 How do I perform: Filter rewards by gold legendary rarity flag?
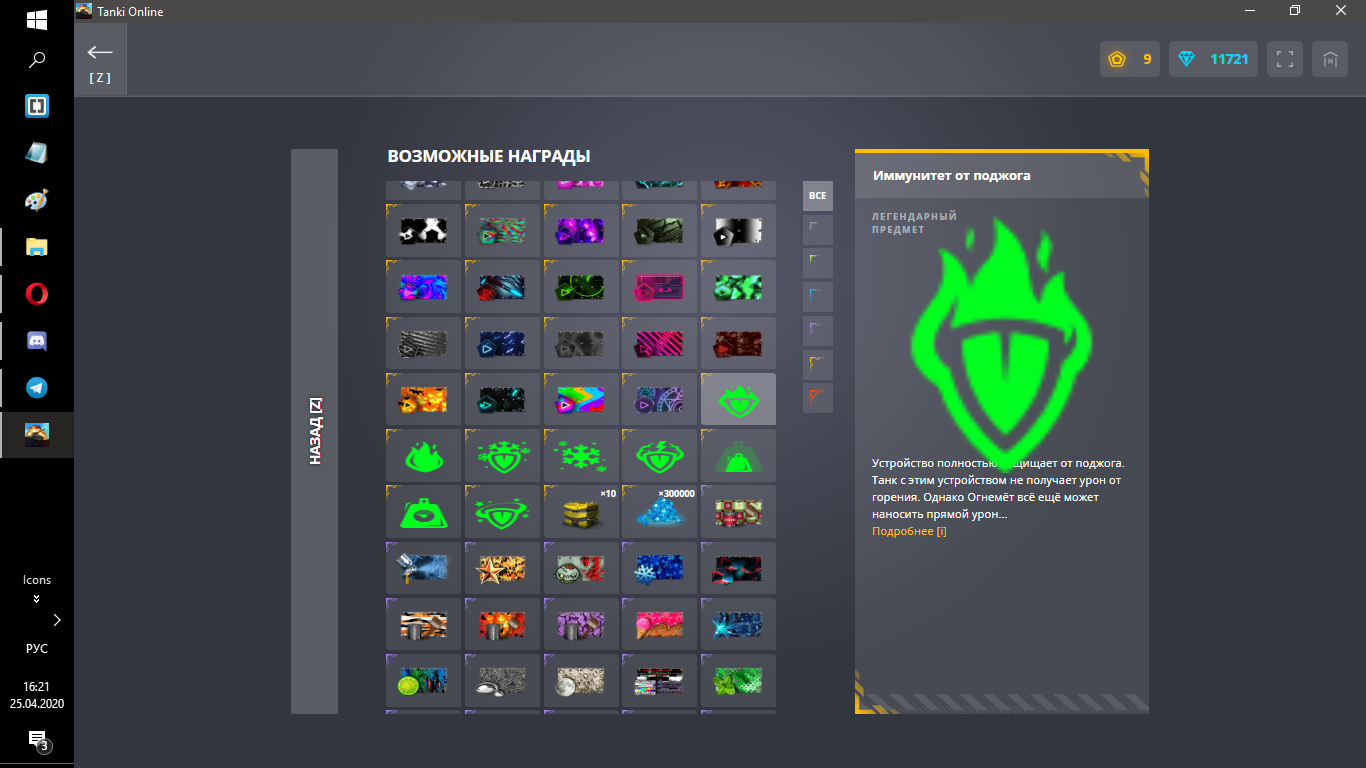[x=818, y=364]
